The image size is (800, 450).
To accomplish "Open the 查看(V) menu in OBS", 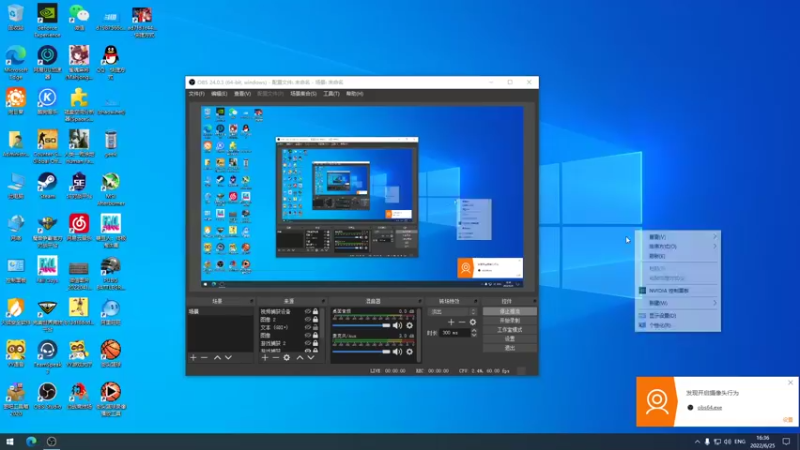I will click(242, 94).
